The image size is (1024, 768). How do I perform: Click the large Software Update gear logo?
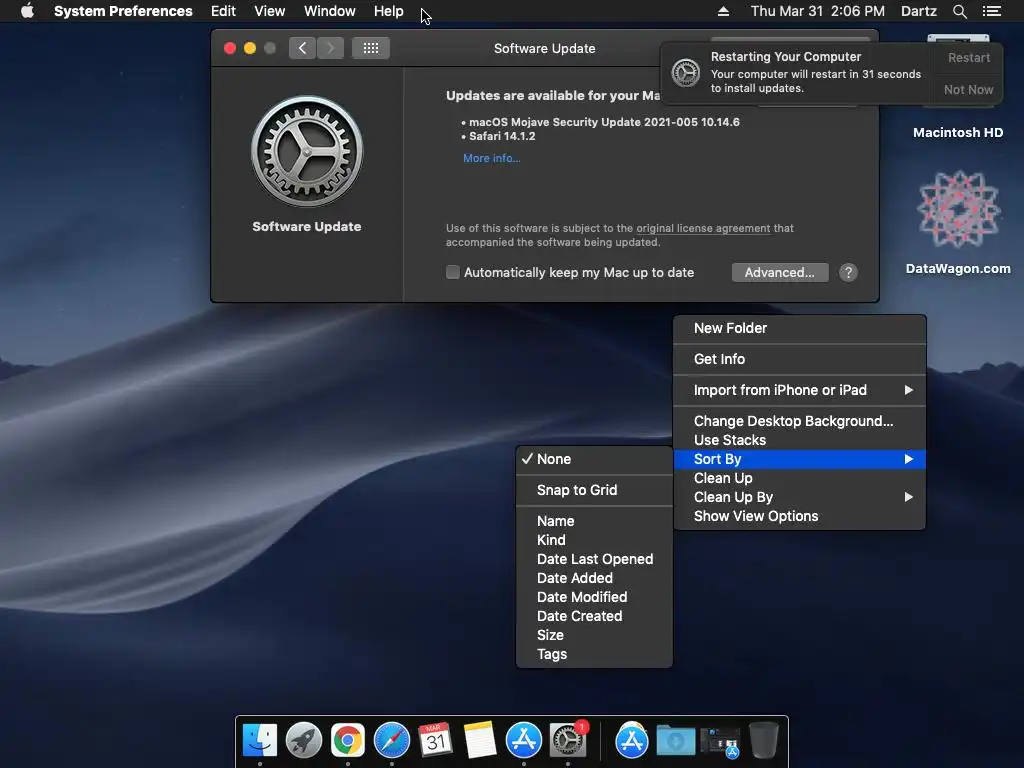(x=307, y=152)
